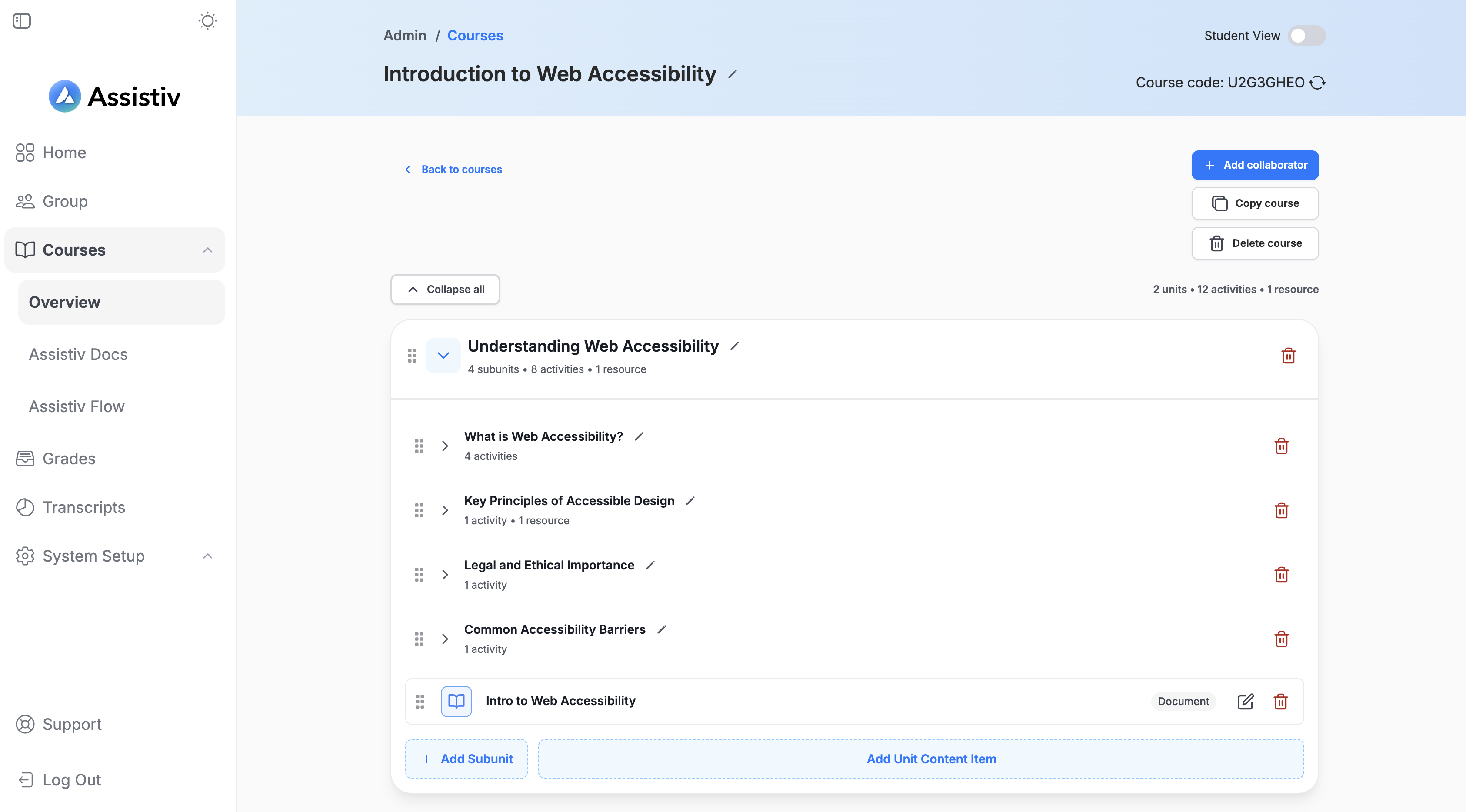Click pencil icon beside course title
Viewport: 1466px width, 812px height.
click(x=733, y=74)
